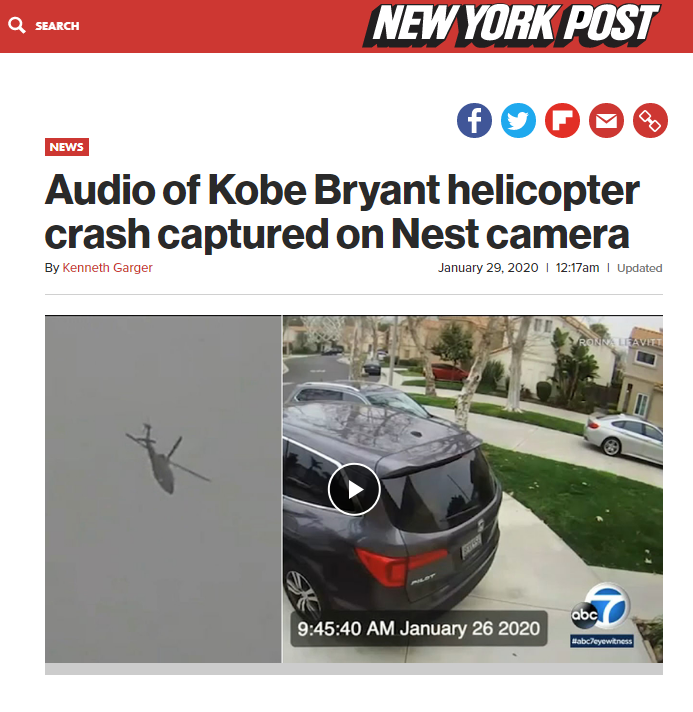Open the SEARCH text label in header
This screenshot has height=712, width=693.
57,26
